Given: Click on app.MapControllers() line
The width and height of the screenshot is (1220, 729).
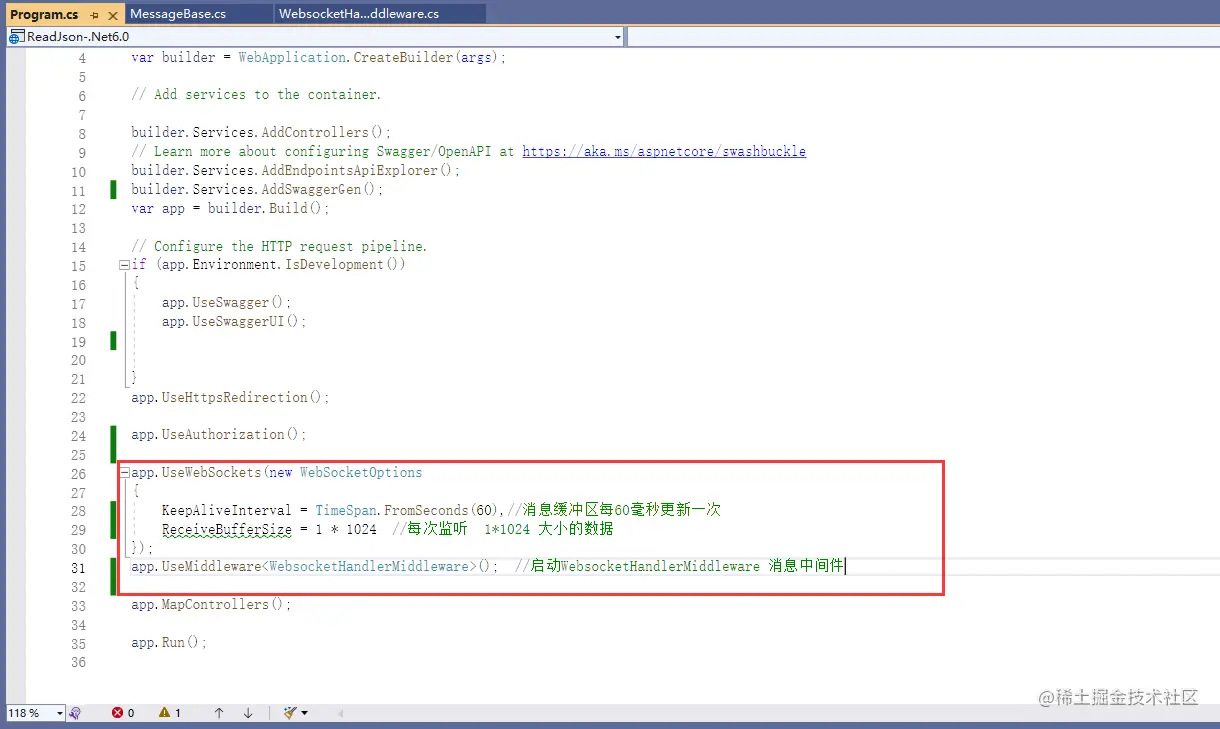Looking at the screenshot, I should tap(211, 605).
